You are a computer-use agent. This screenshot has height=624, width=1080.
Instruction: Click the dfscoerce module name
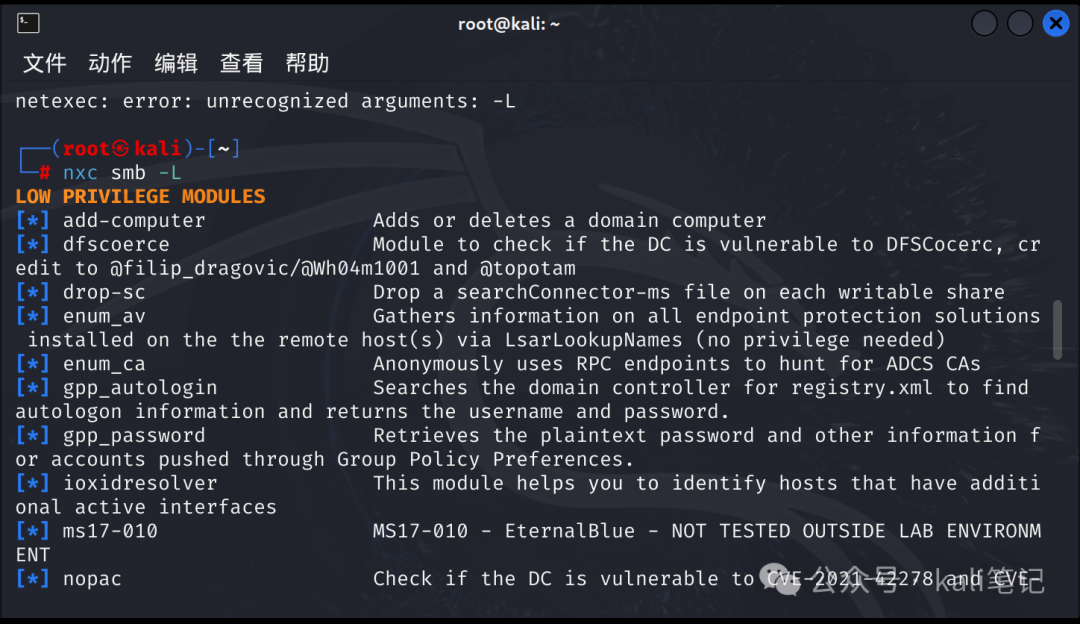pos(116,245)
